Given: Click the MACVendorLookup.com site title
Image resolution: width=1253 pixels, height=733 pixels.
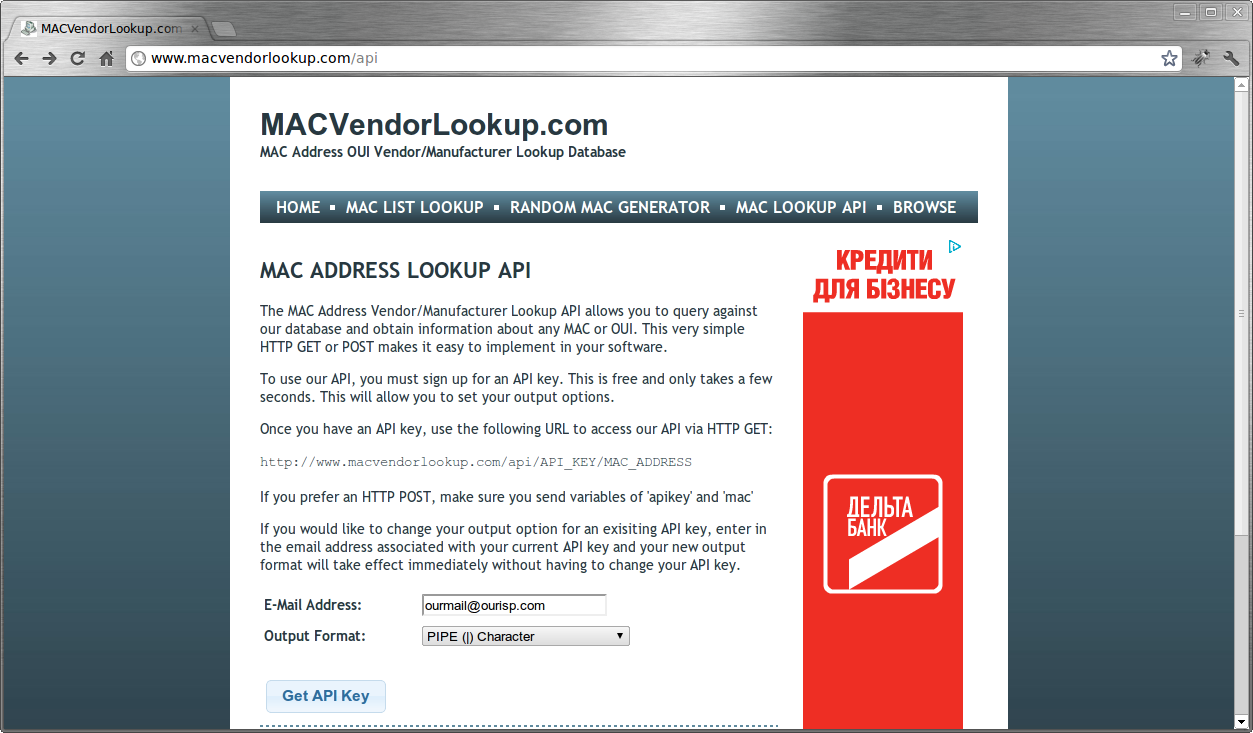Looking at the screenshot, I should point(434,125).
